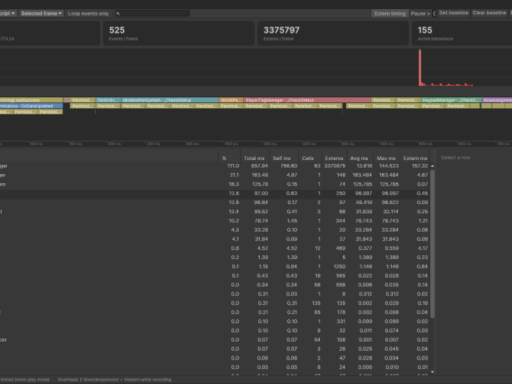Viewport: 512px width, 384px height.
Task: Sort table by 'Externs' column header
Action: pyautogui.click(x=334, y=158)
